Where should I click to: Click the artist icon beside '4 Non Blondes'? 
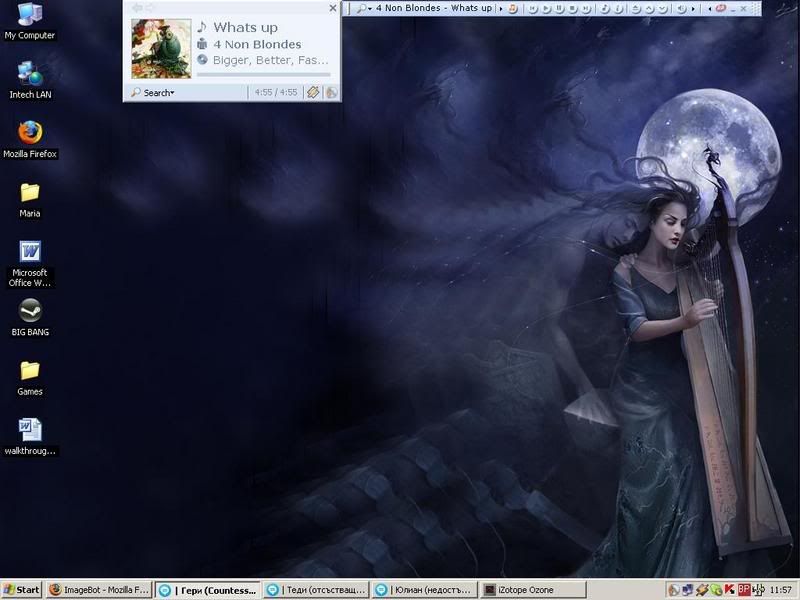[203, 43]
